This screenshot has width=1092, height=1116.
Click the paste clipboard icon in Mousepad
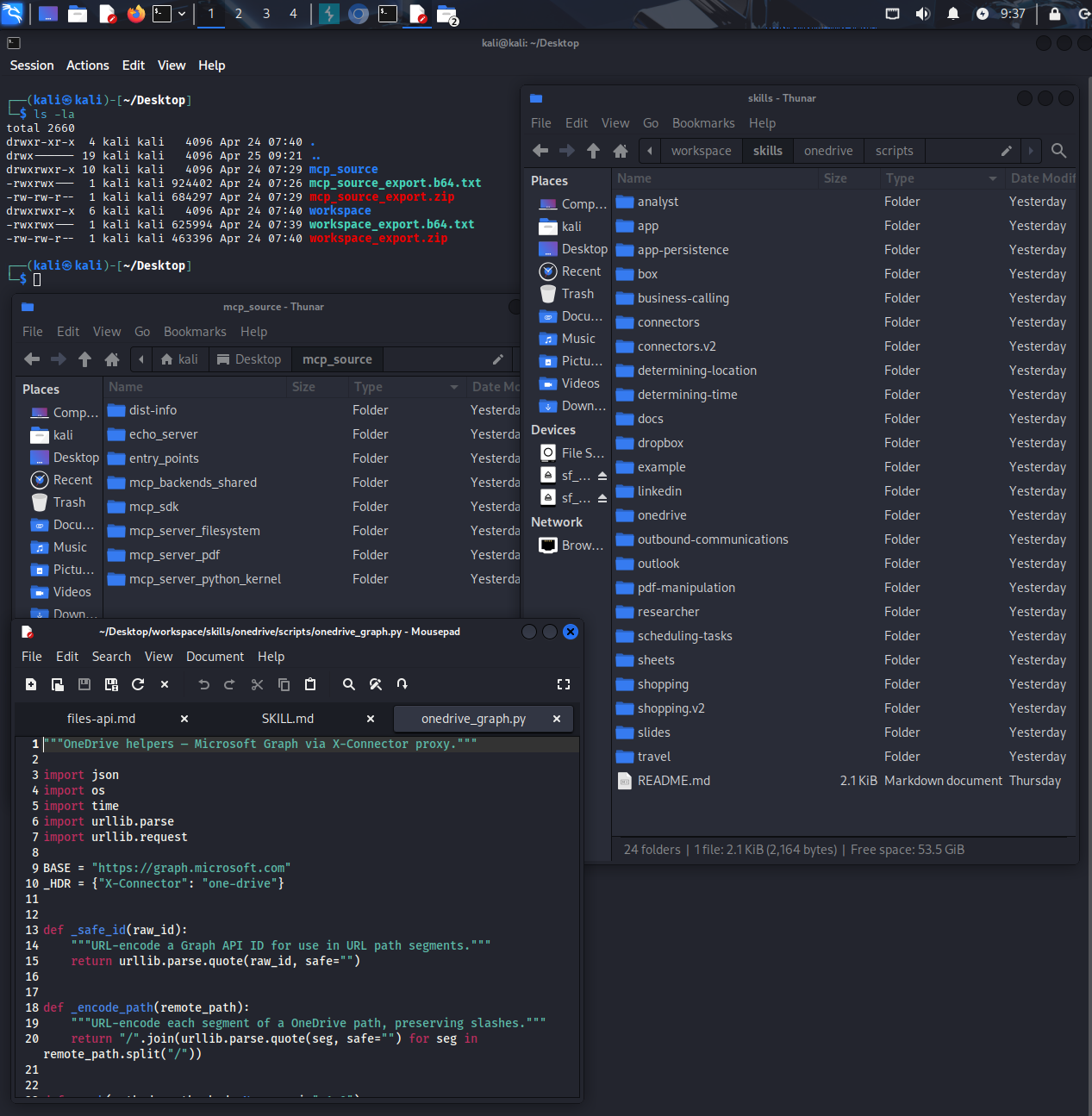310,684
